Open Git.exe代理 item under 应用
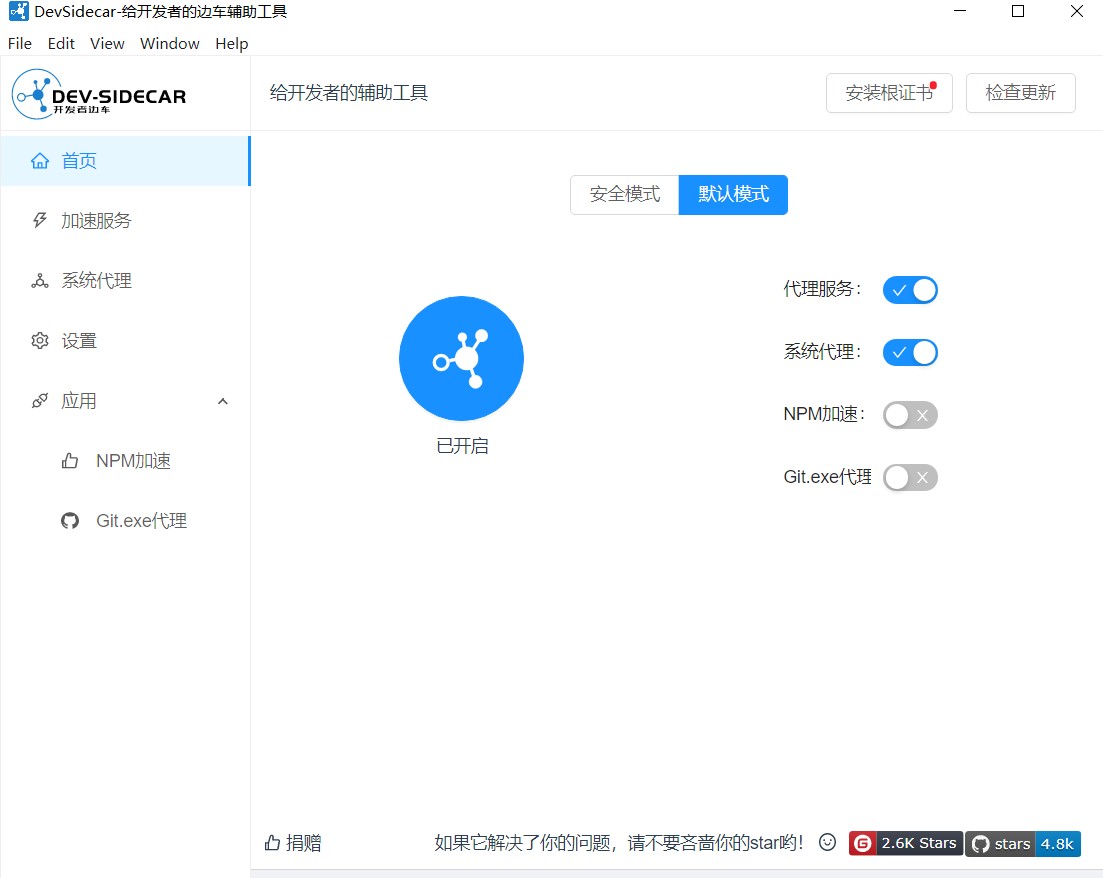Viewport: 1103px width, 878px height. point(125,521)
